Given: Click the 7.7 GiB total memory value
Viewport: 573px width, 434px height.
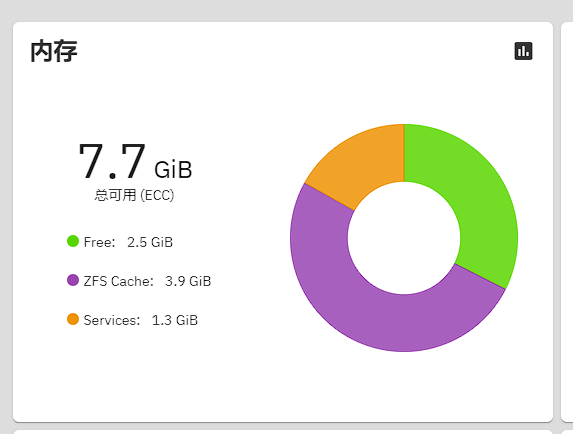Looking at the screenshot, I should [135, 162].
